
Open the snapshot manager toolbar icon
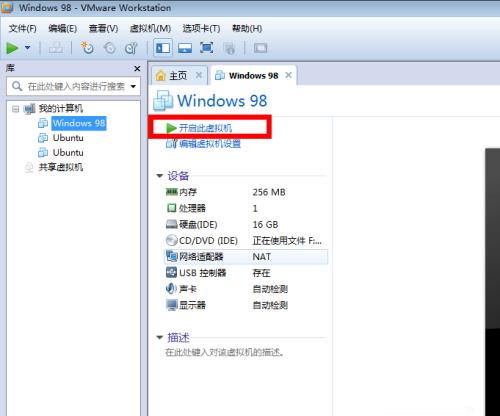point(131,48)
